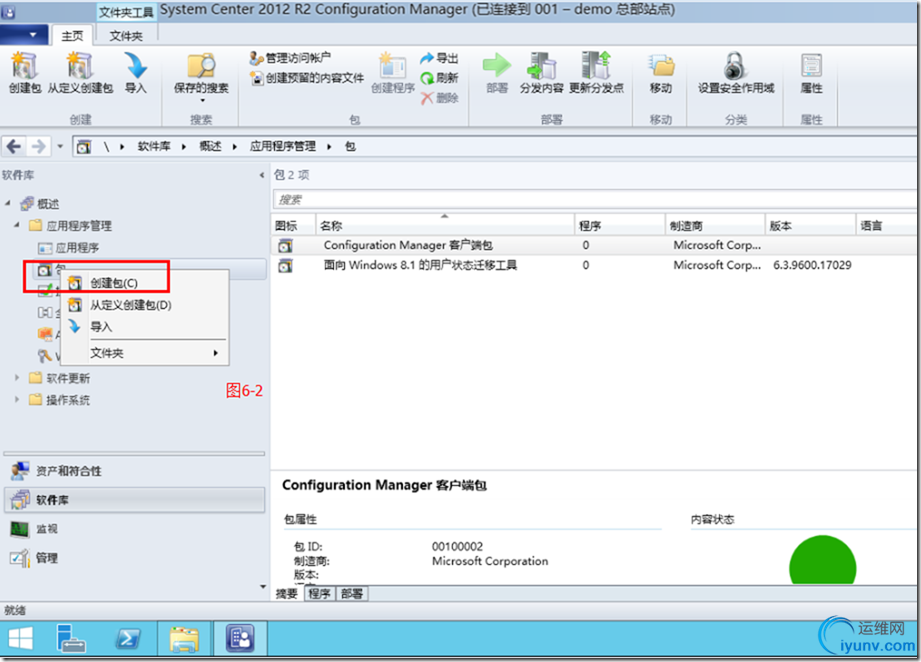Image resolution: width=921 pixels, height=662 pixels.
Task: Open the 资产和符合性 workspace
Action: tap(134, 471)
